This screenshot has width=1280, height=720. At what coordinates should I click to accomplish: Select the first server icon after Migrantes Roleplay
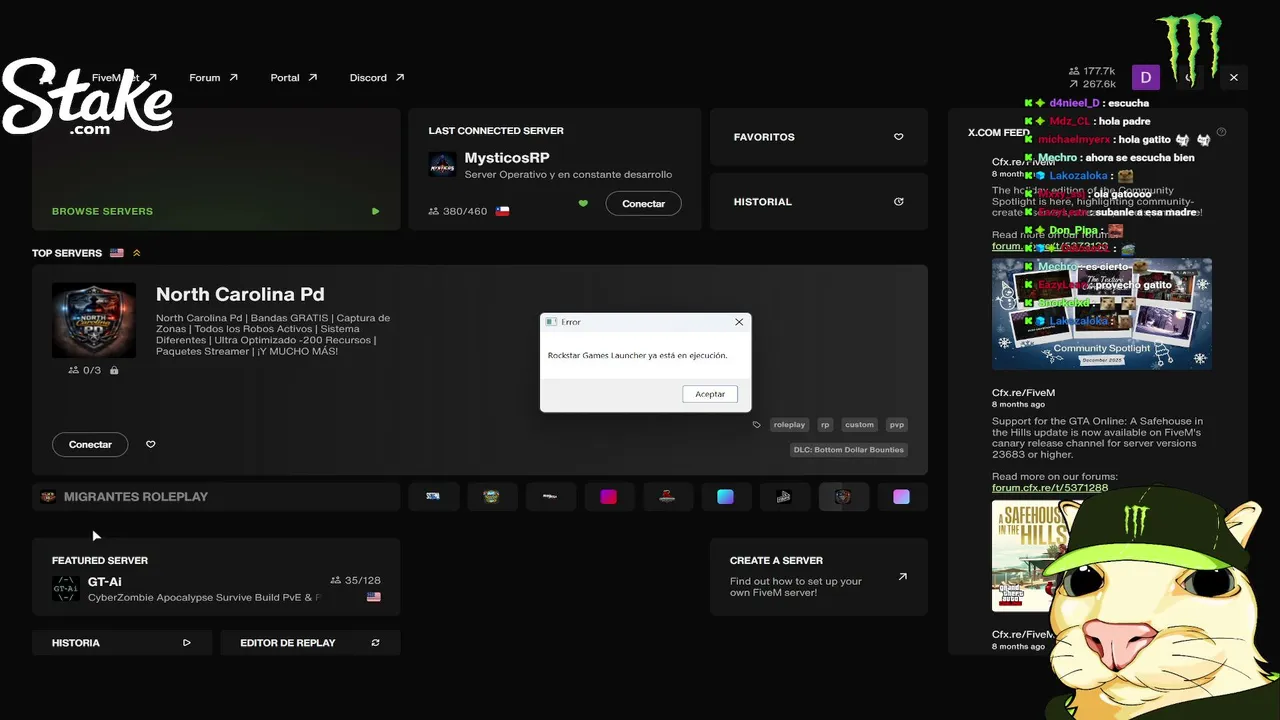coord(433,497)
